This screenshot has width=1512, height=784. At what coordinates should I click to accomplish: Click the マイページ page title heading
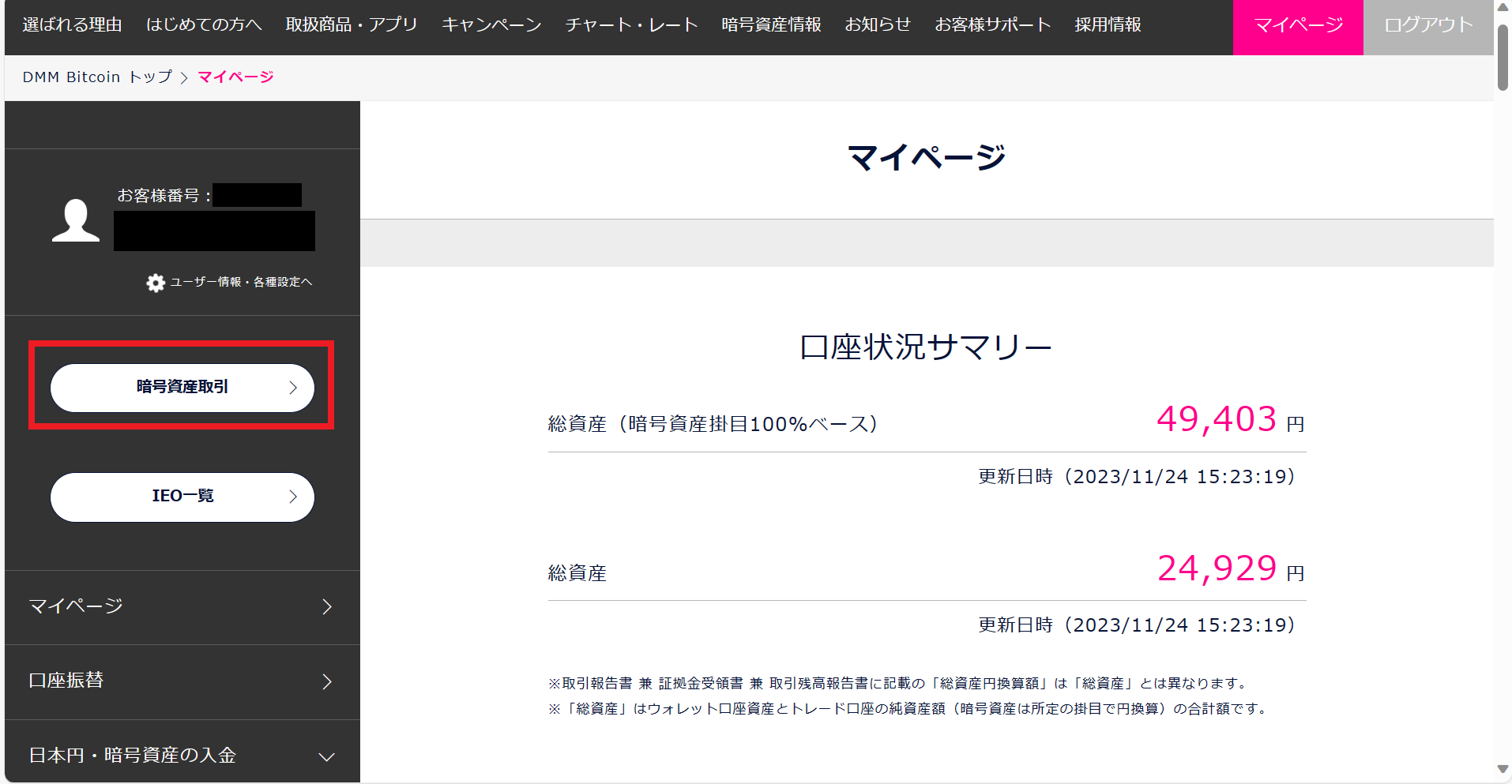[926, 157]
